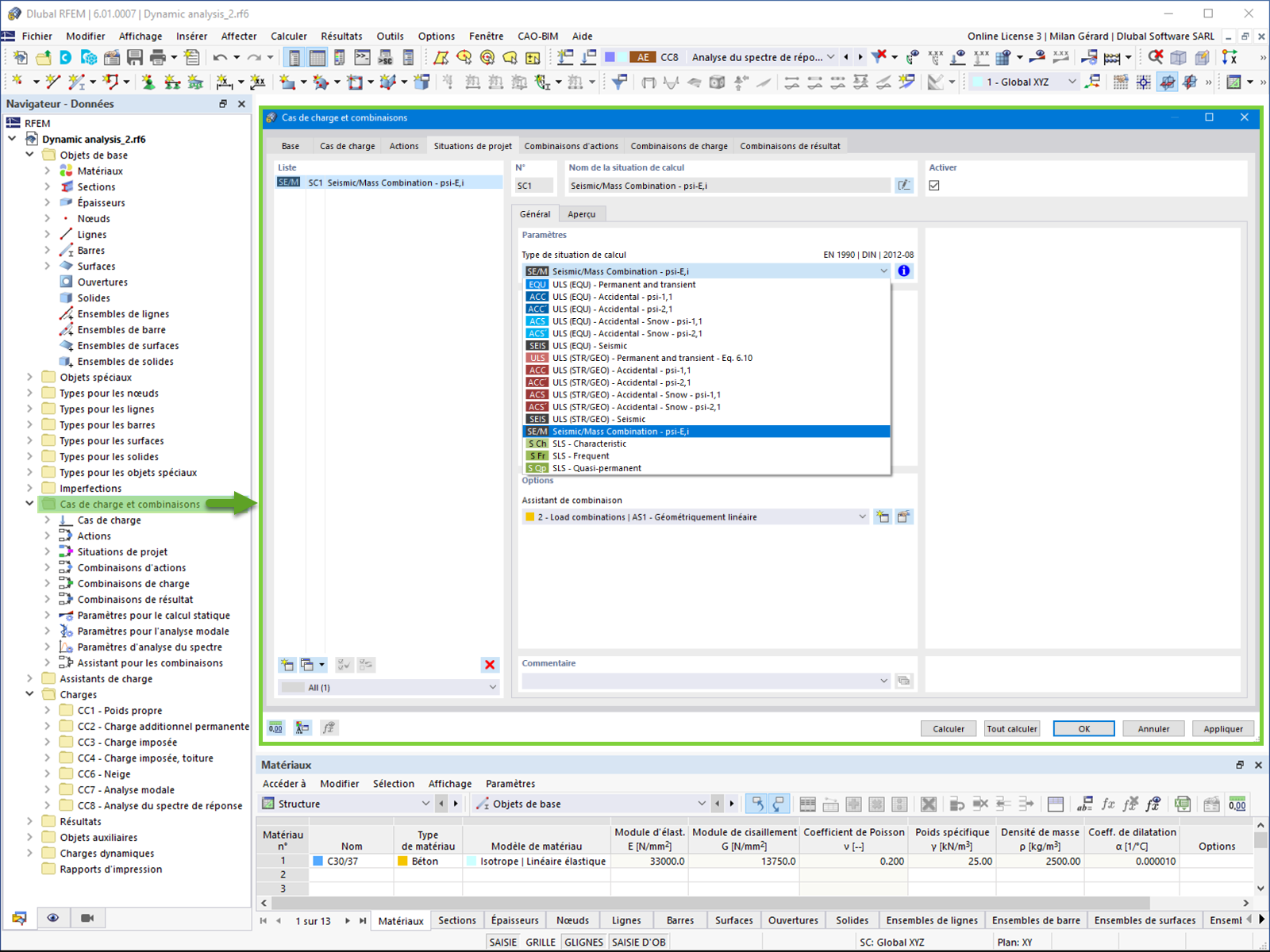The width and height of the screenshot is (1270, 952).
Task: Click edit combination wizard icon
Action: 903,517
